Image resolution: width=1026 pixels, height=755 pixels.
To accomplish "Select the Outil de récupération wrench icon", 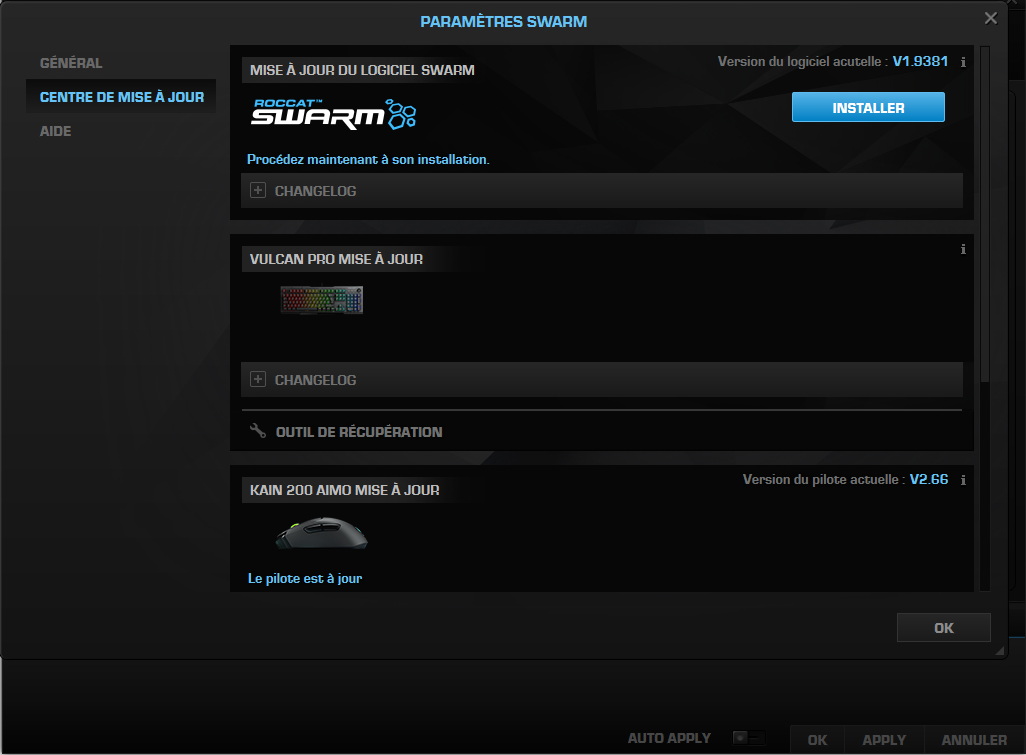I will (x=258, y=432).
